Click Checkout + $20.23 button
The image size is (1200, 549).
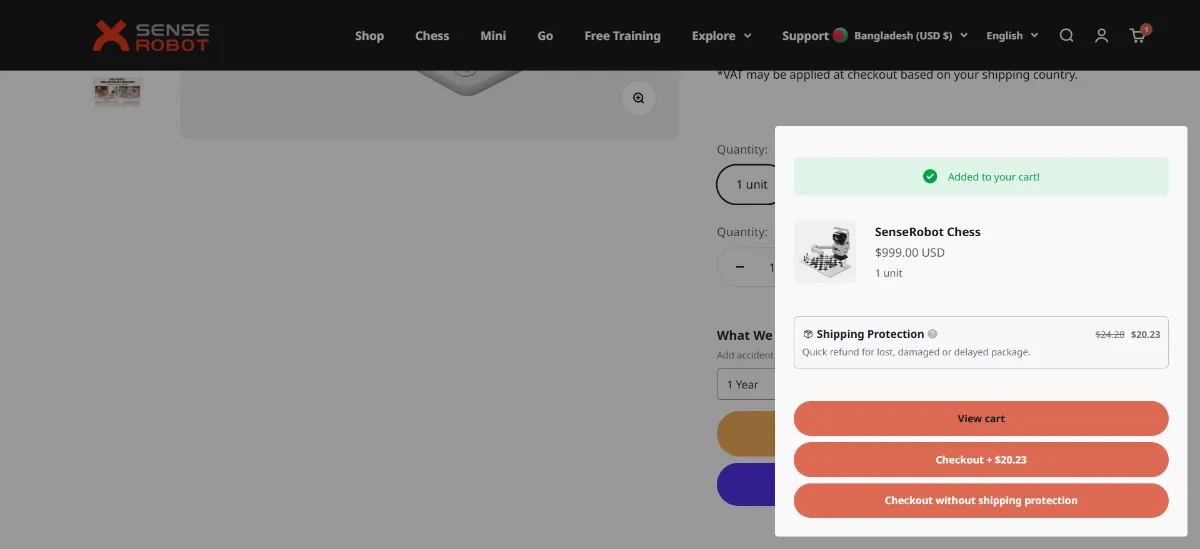[981, 459]
